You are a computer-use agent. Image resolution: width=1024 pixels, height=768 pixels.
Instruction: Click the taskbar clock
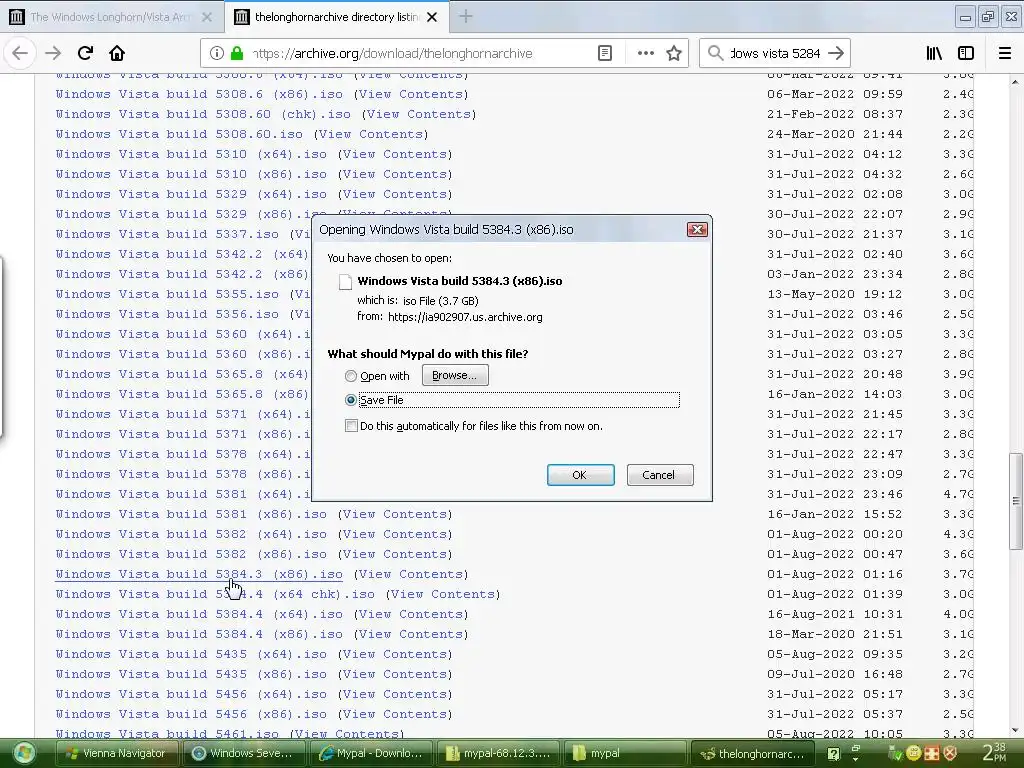click(x=994, y=753)
